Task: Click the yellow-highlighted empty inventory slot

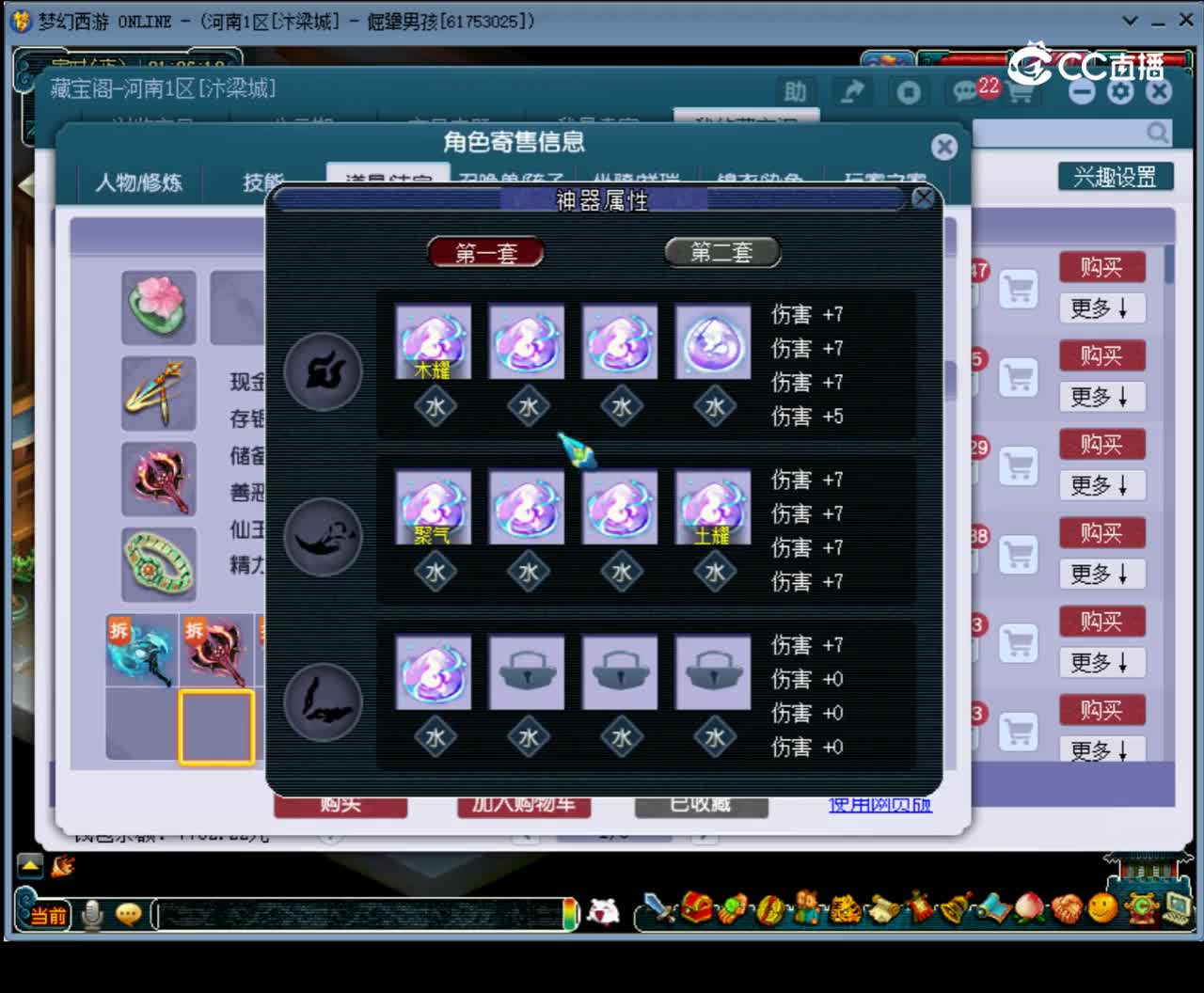Action: [216, 727]
